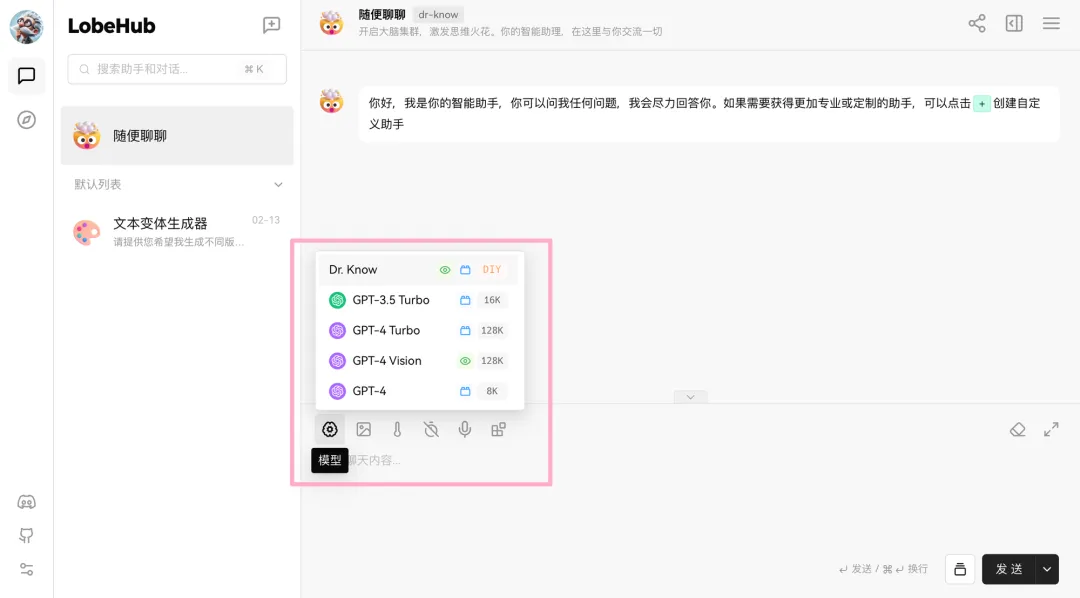The width and height of the screenshot is (1080, 598).
Task: Select the GPT-4 8K model
Action: [x=419, y=391]
